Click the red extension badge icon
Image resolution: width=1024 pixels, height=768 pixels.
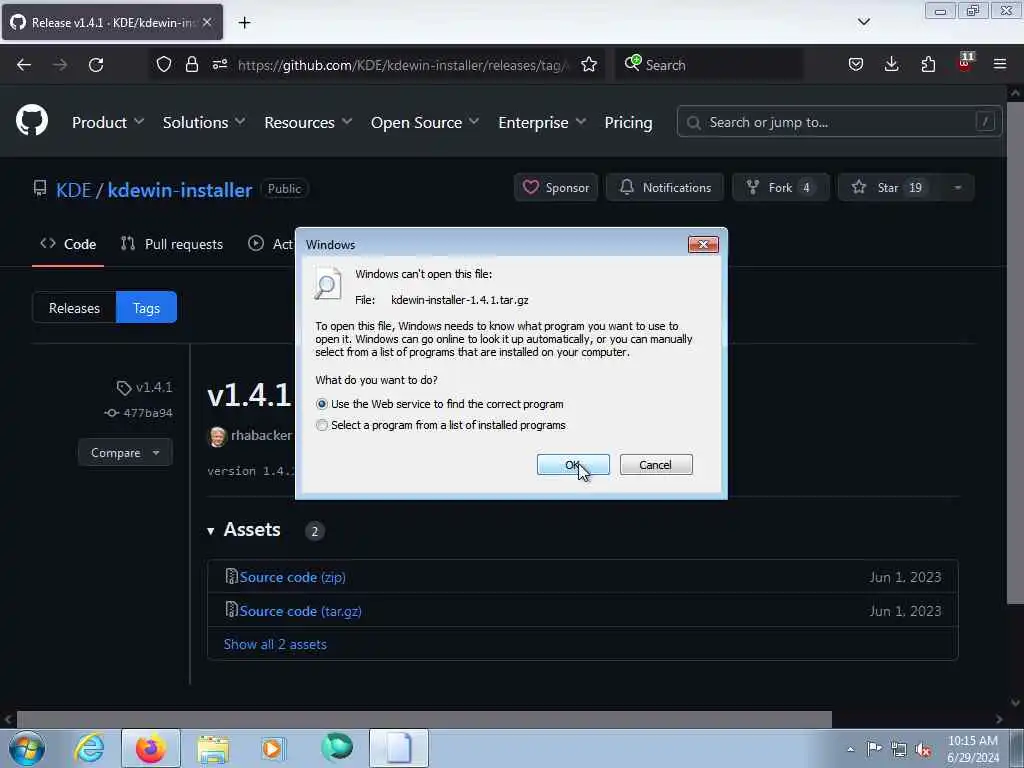pos(965,63)
